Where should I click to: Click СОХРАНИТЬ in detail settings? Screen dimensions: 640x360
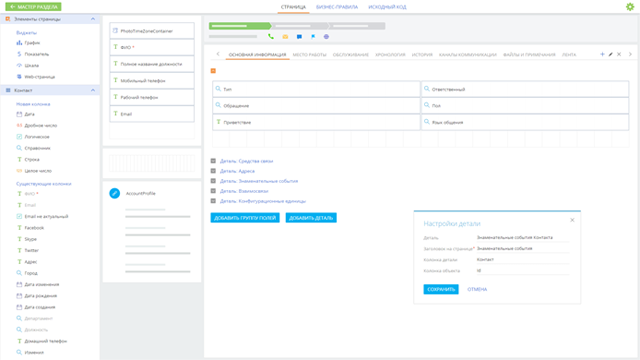click(441, 289)
